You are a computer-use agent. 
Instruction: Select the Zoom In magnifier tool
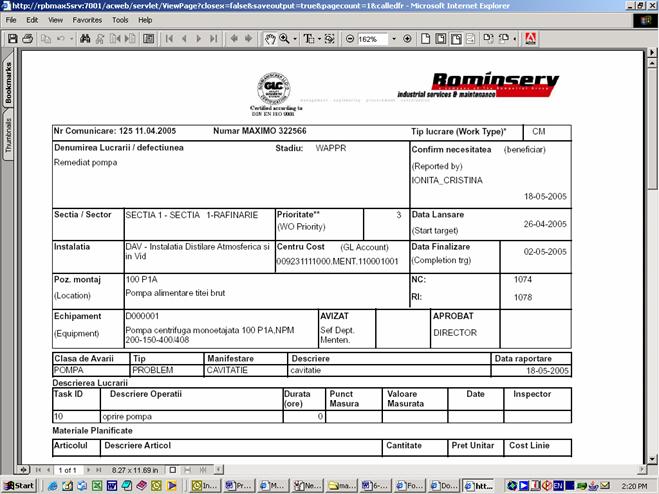point(285,39)
